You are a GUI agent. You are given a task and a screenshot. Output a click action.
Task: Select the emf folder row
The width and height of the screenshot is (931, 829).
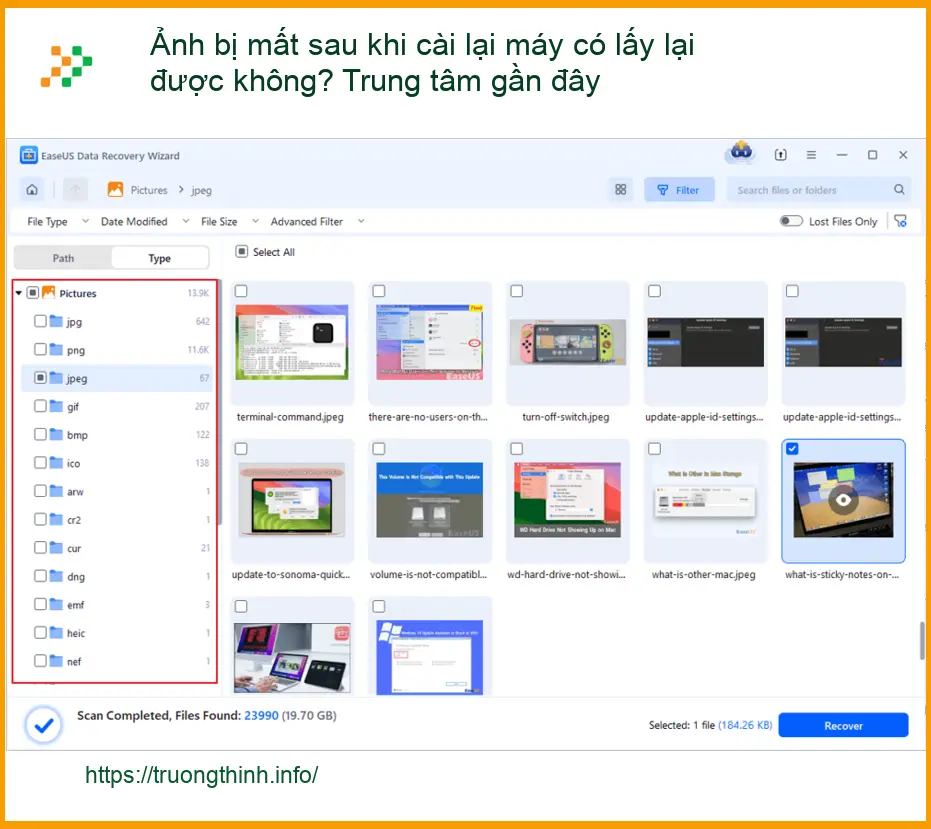pyautogui.click(x=116, y=605)
